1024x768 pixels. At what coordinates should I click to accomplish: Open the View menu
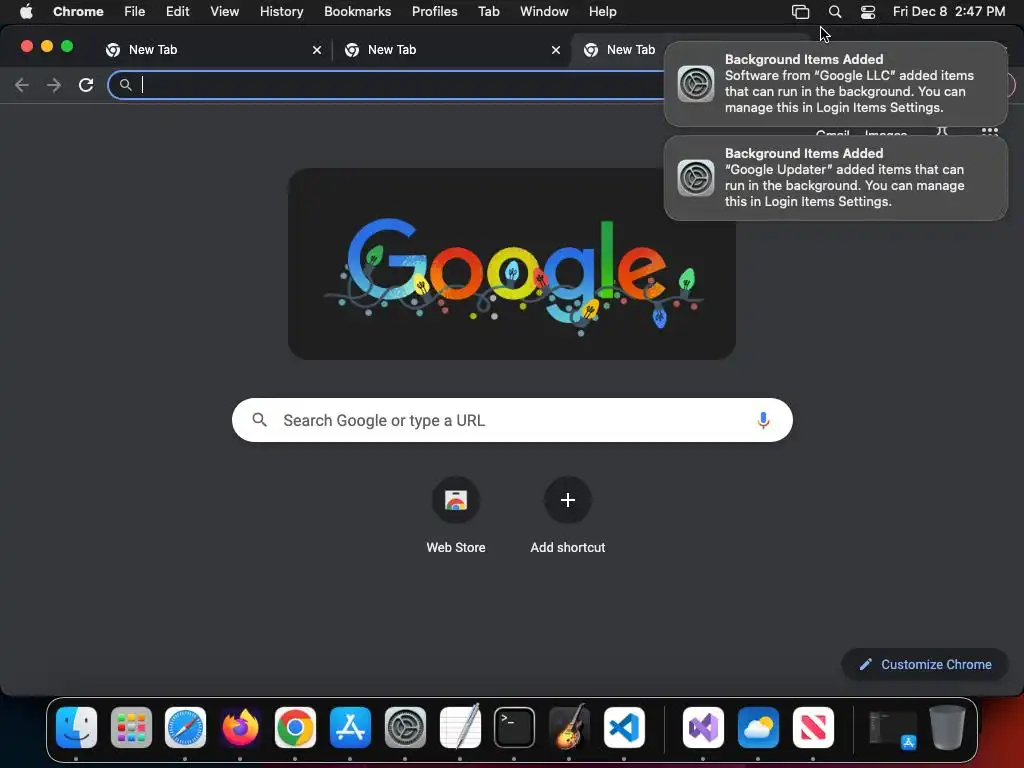pyautogui.click(x=225, y=12)
